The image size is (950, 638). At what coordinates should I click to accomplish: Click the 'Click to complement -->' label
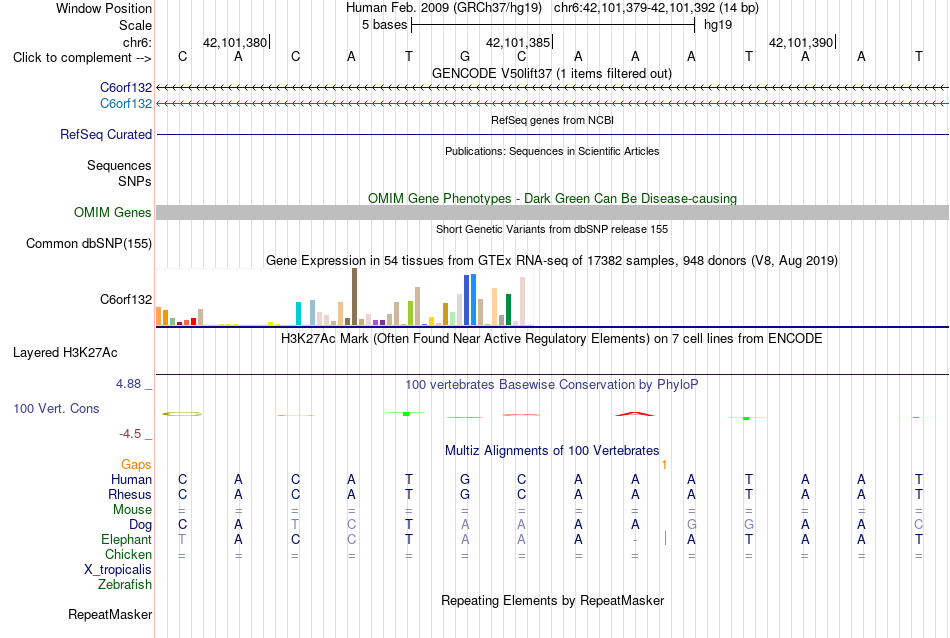pyautogui.click(x=82, y=58)
